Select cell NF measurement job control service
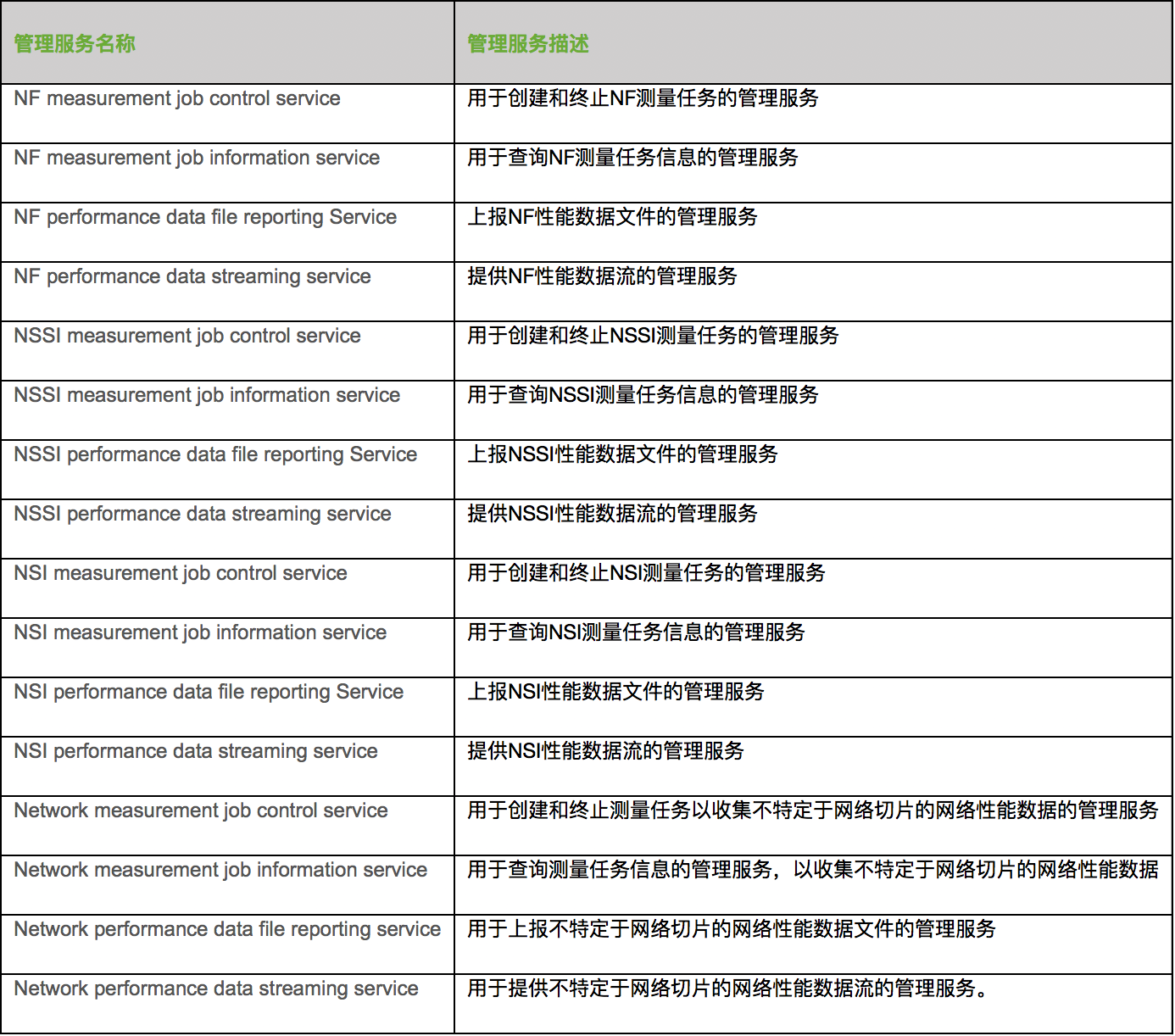The width and height of the screenshot is (1175, 1036). [227, 114]
